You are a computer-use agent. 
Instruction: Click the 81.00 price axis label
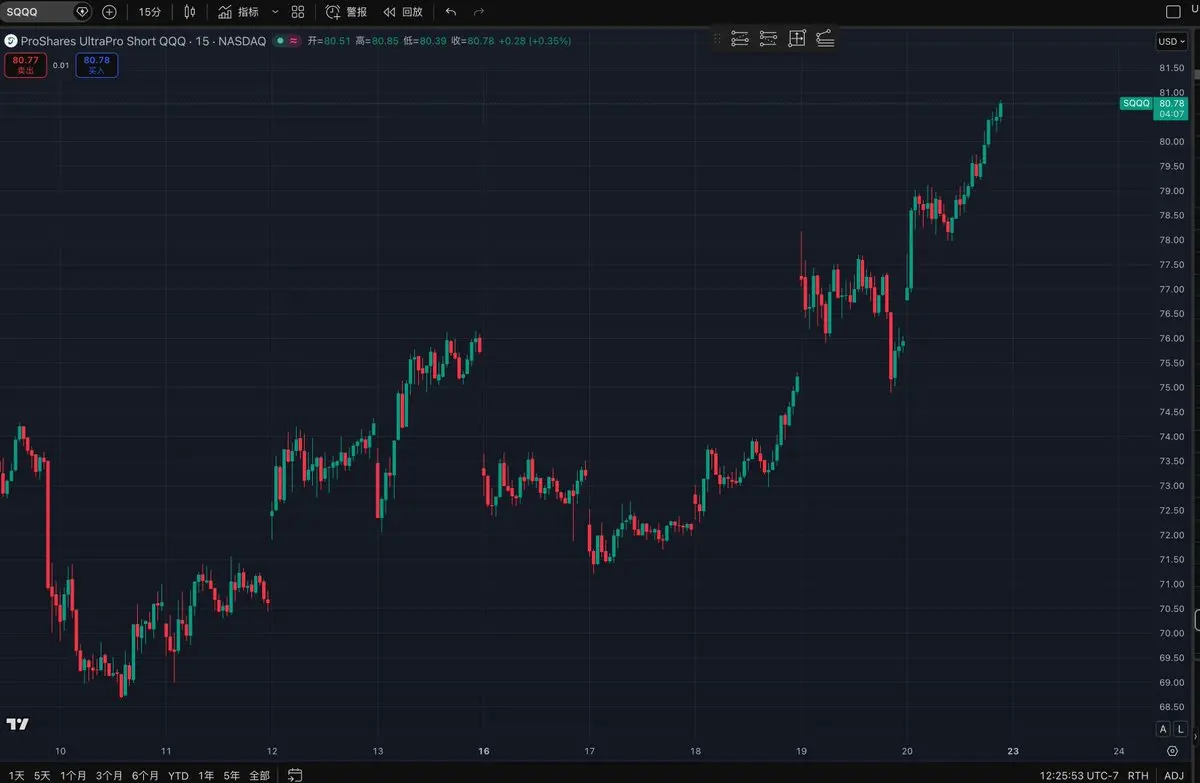point(1172,92)
